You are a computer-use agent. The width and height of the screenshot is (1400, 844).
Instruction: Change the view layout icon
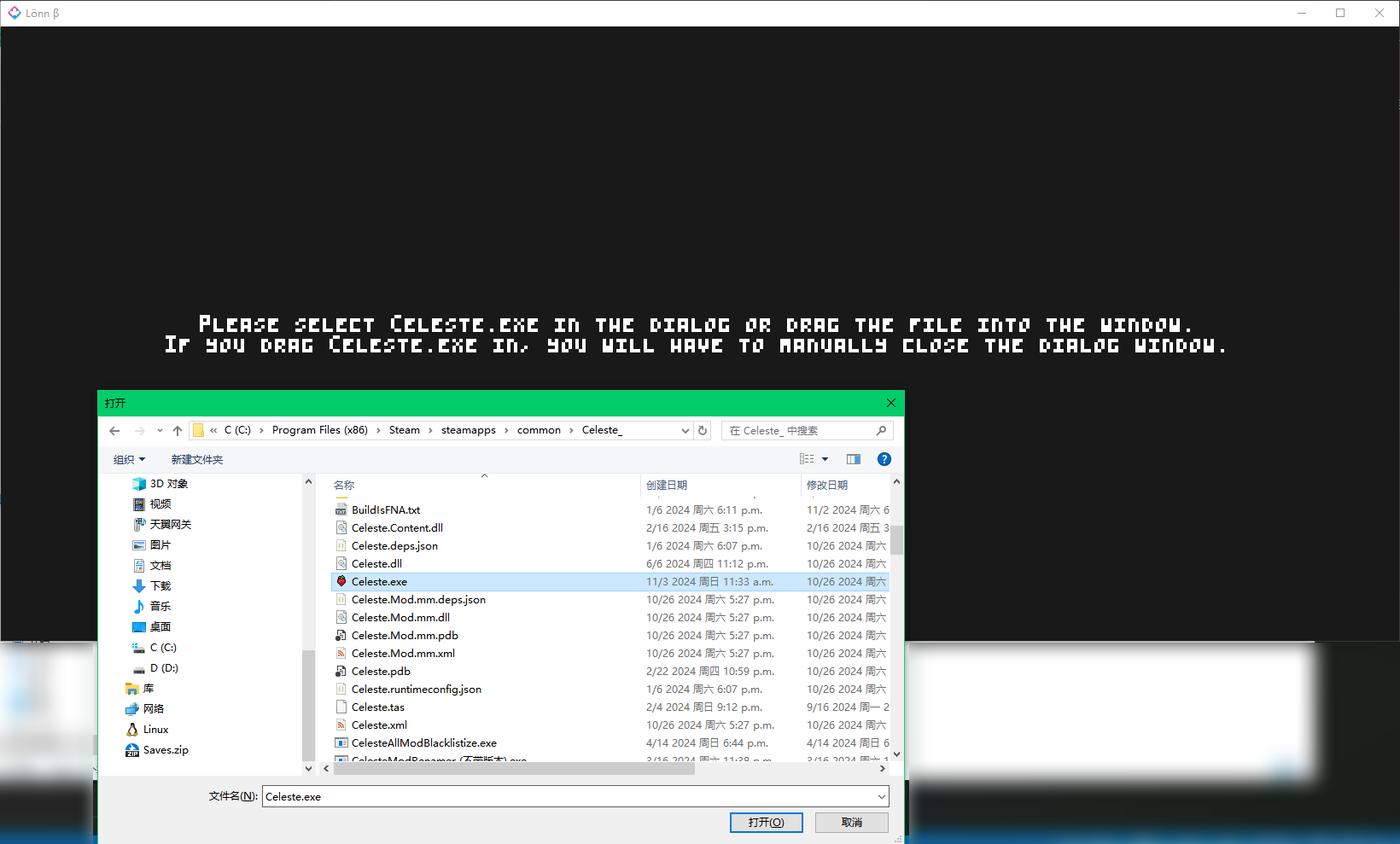(807, 459)
